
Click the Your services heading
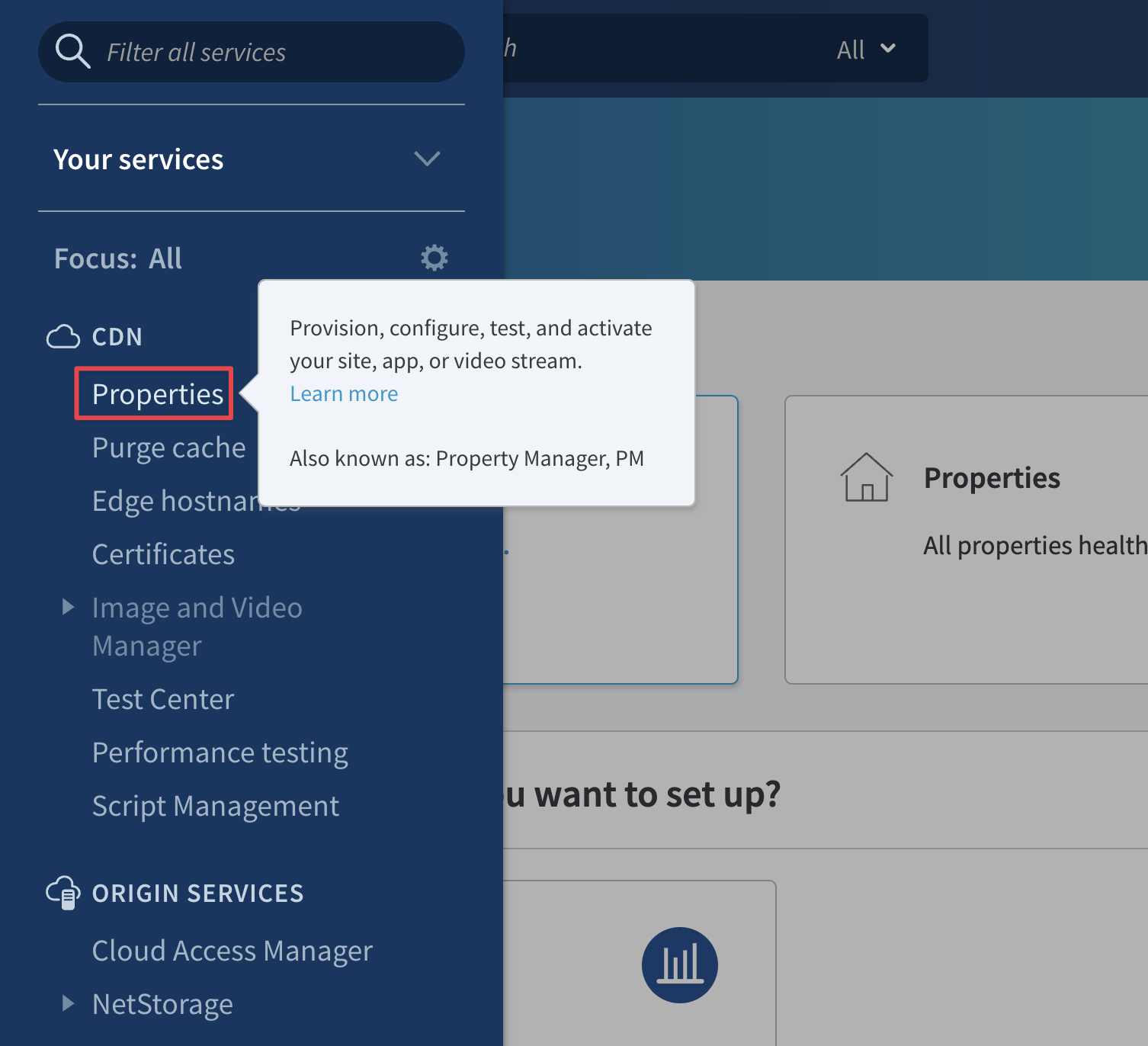point(139,159)
